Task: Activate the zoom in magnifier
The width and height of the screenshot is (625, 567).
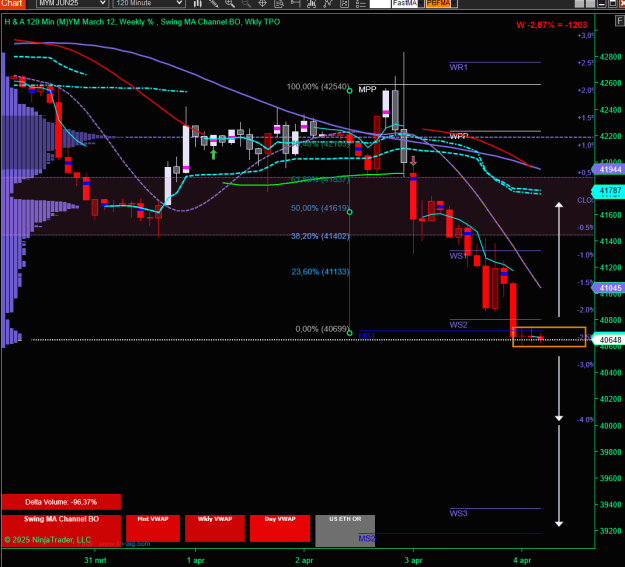Action: (230, 4)
